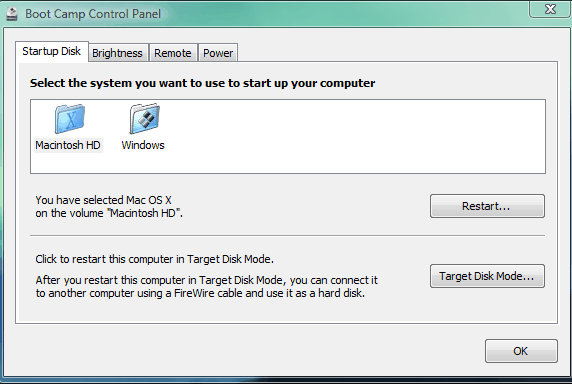Click the Macintosh HD text label

pos(68,145)
